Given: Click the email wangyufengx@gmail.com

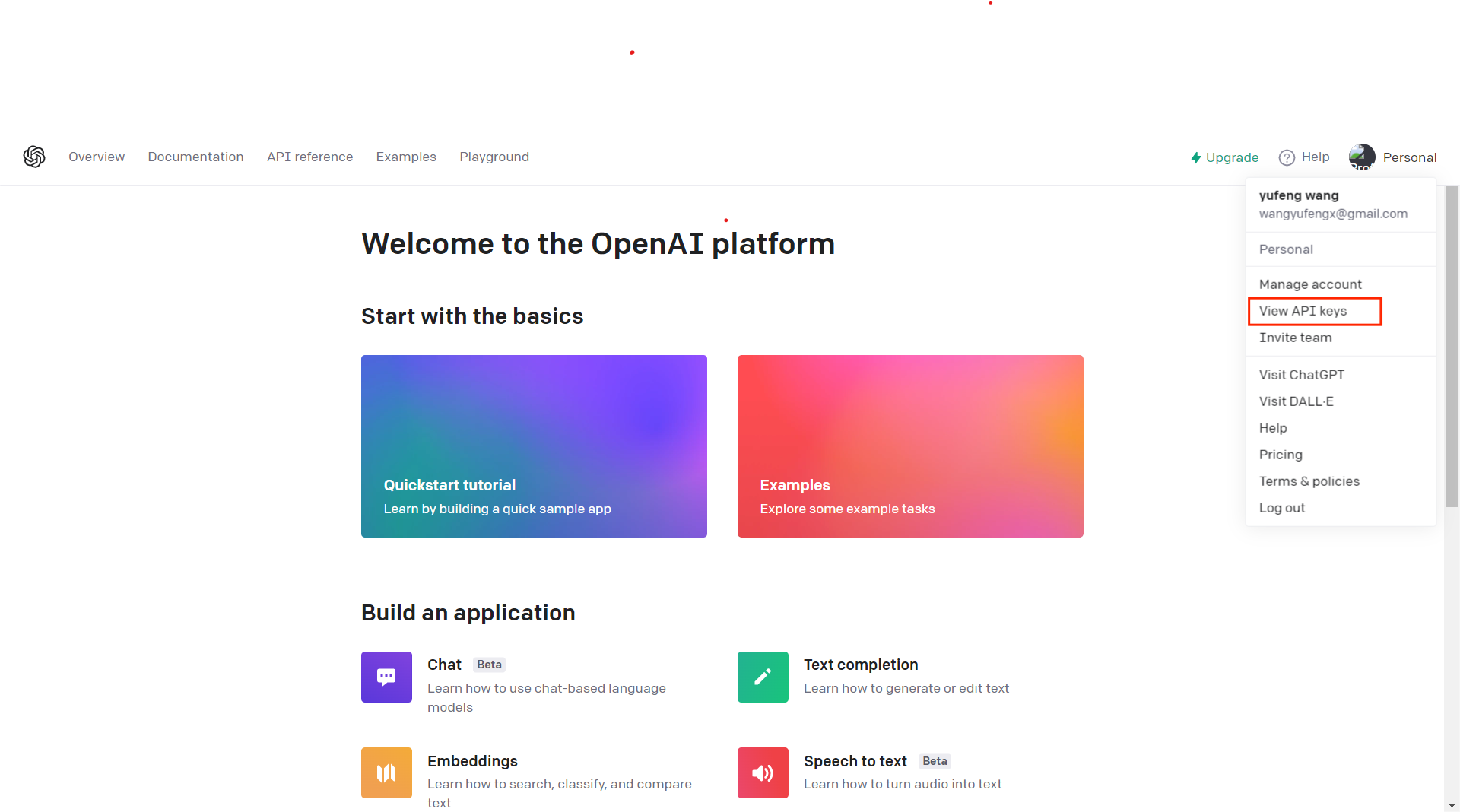Looking at the screenshot, I should point(1333,214).
